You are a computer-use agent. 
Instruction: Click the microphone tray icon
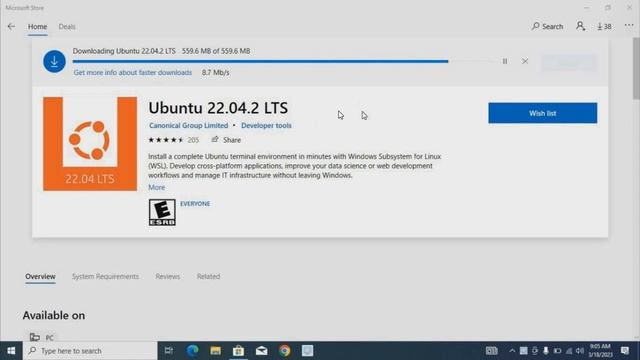pos(546,351)
